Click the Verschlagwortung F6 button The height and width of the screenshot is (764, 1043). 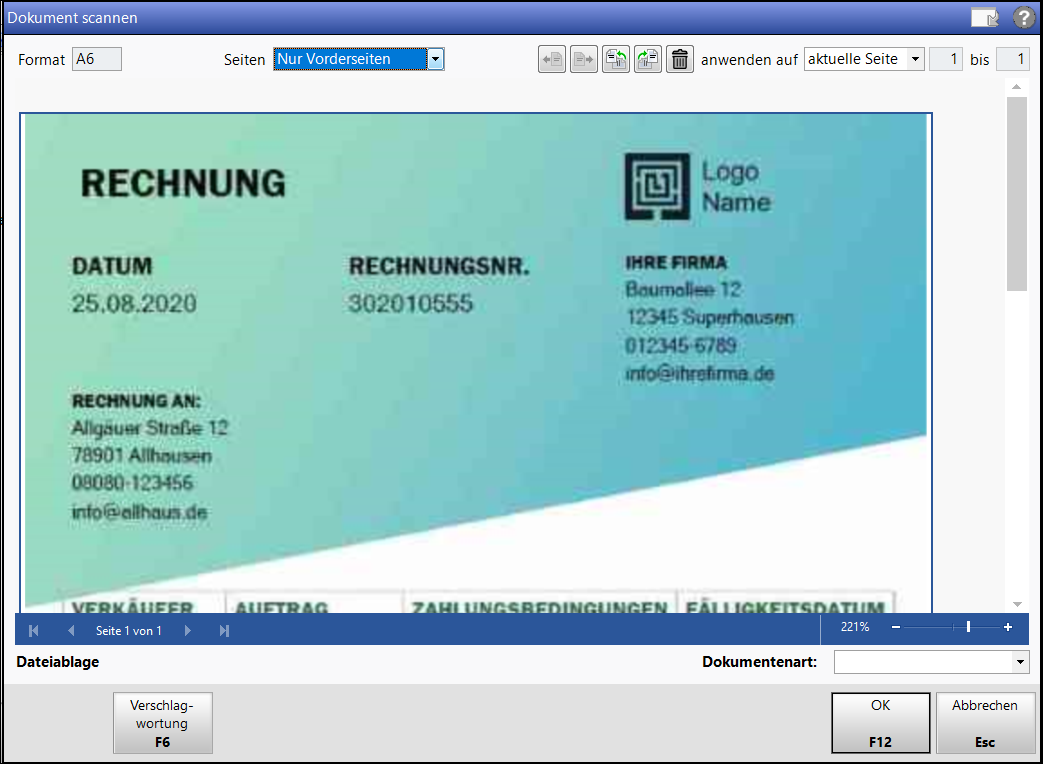163,722
